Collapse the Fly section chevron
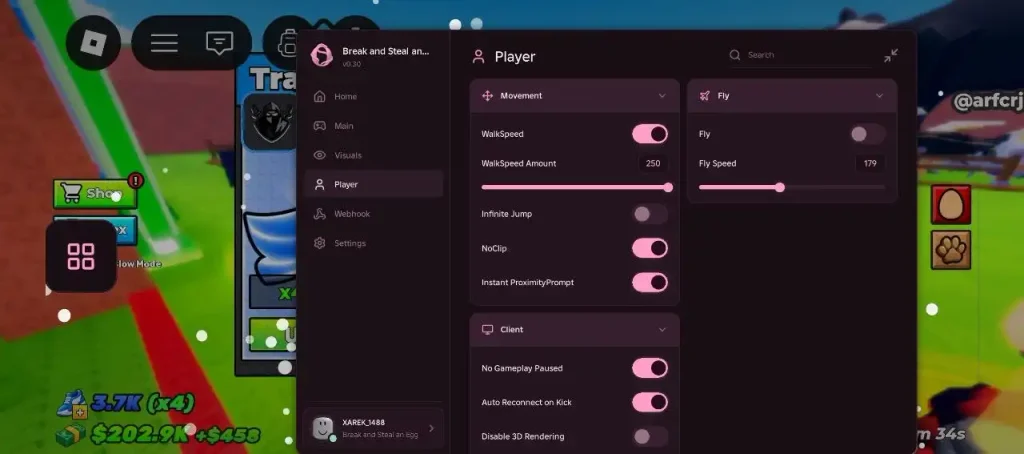The height and width of the screenshot is (454, 1024). pos(880,96)
